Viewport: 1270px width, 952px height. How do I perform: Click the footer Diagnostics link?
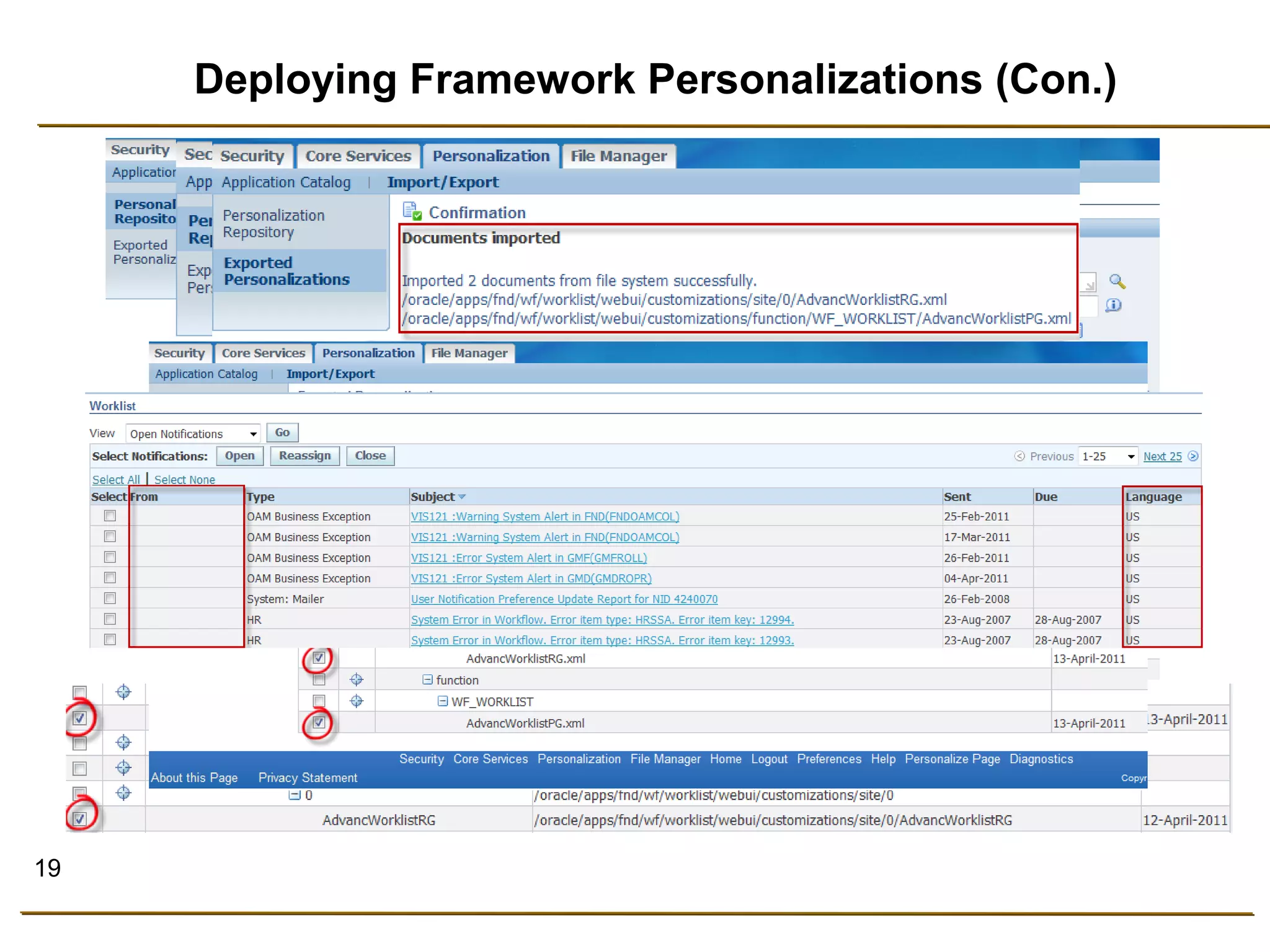point(1041,759)
